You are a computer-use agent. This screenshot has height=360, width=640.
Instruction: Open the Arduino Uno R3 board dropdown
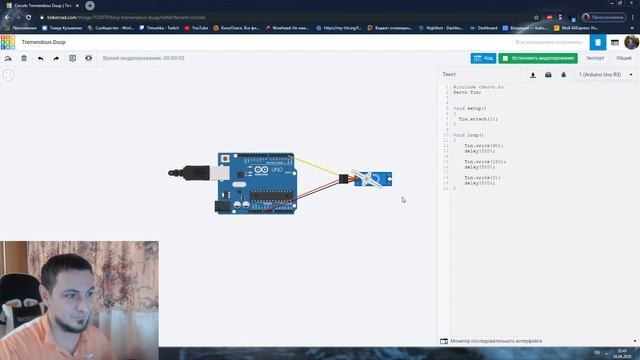point(606,75)
